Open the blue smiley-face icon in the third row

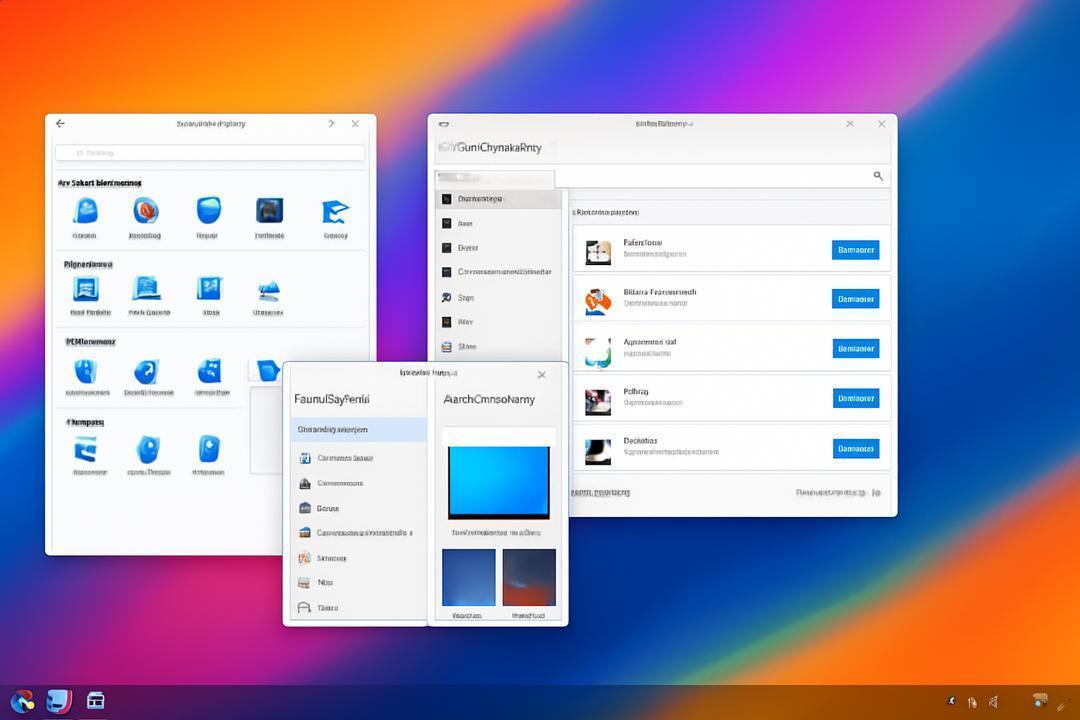pos(209,371)
